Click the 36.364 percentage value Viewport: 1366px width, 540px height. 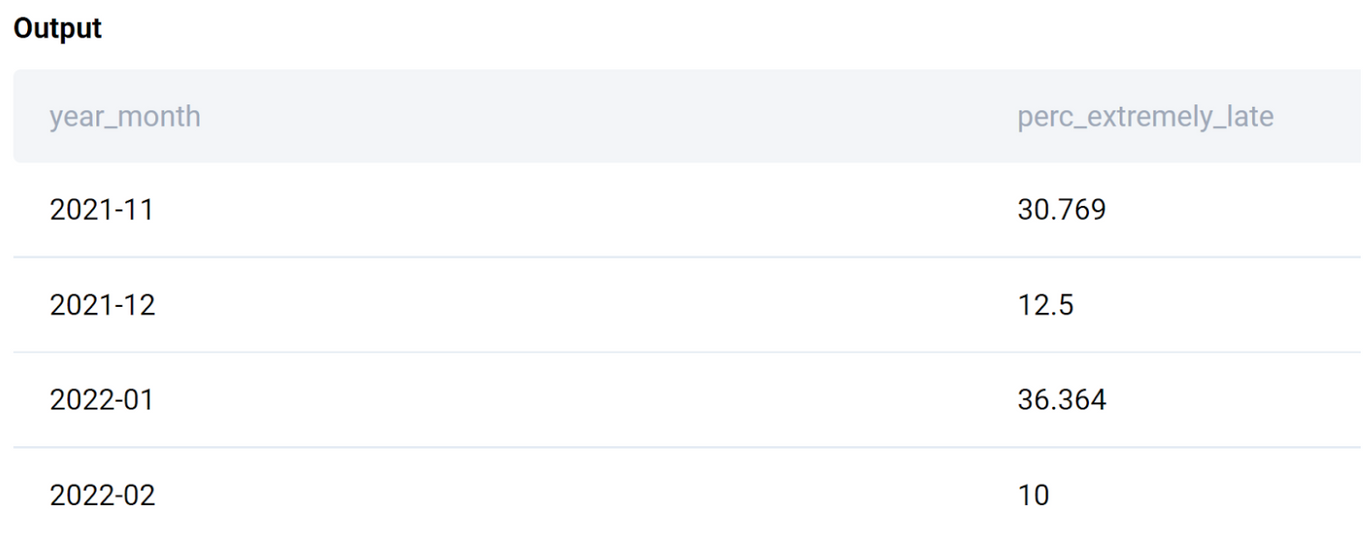[1062, 400]
